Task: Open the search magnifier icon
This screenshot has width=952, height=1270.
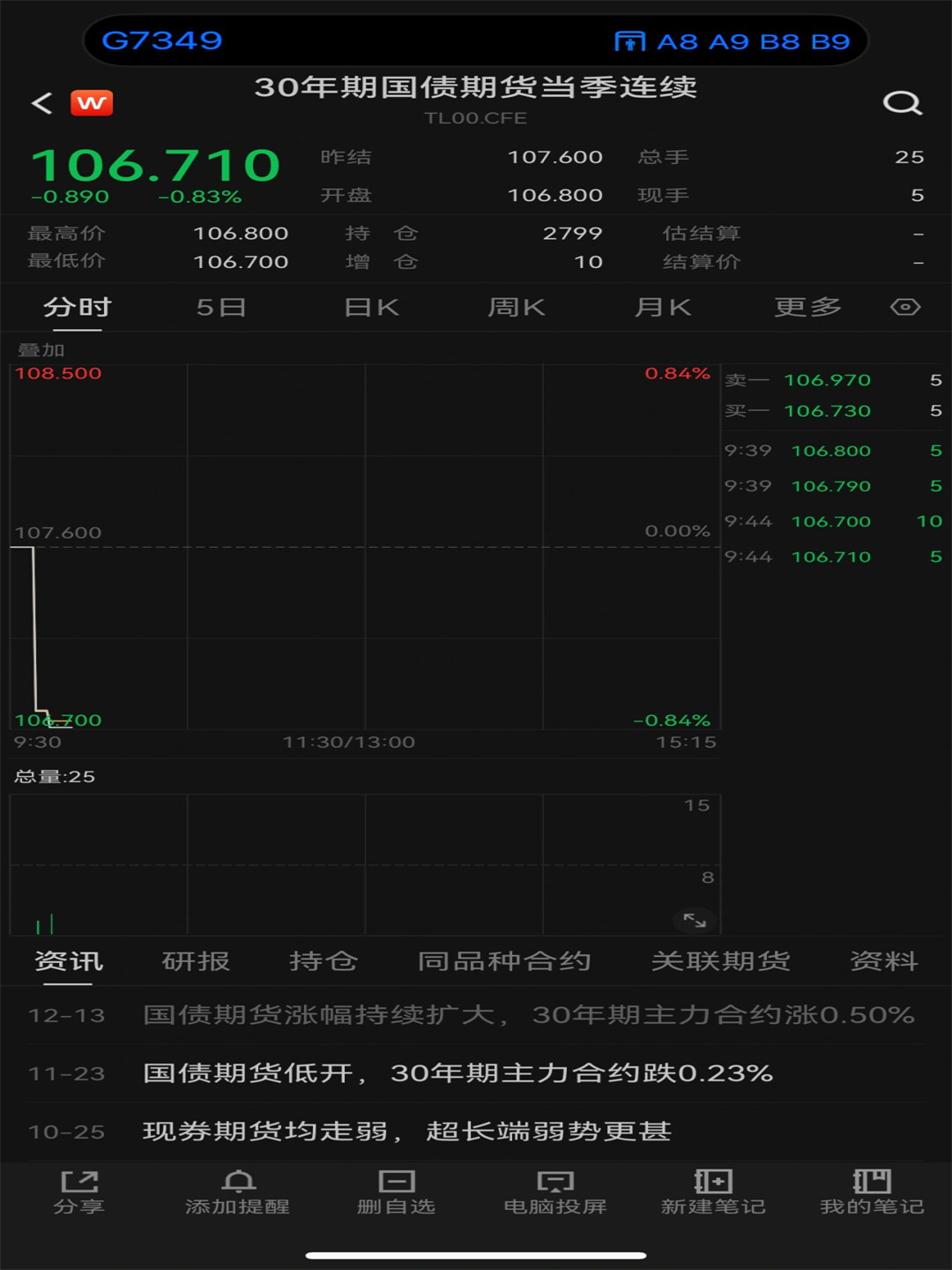Action: tap(902, 103)
